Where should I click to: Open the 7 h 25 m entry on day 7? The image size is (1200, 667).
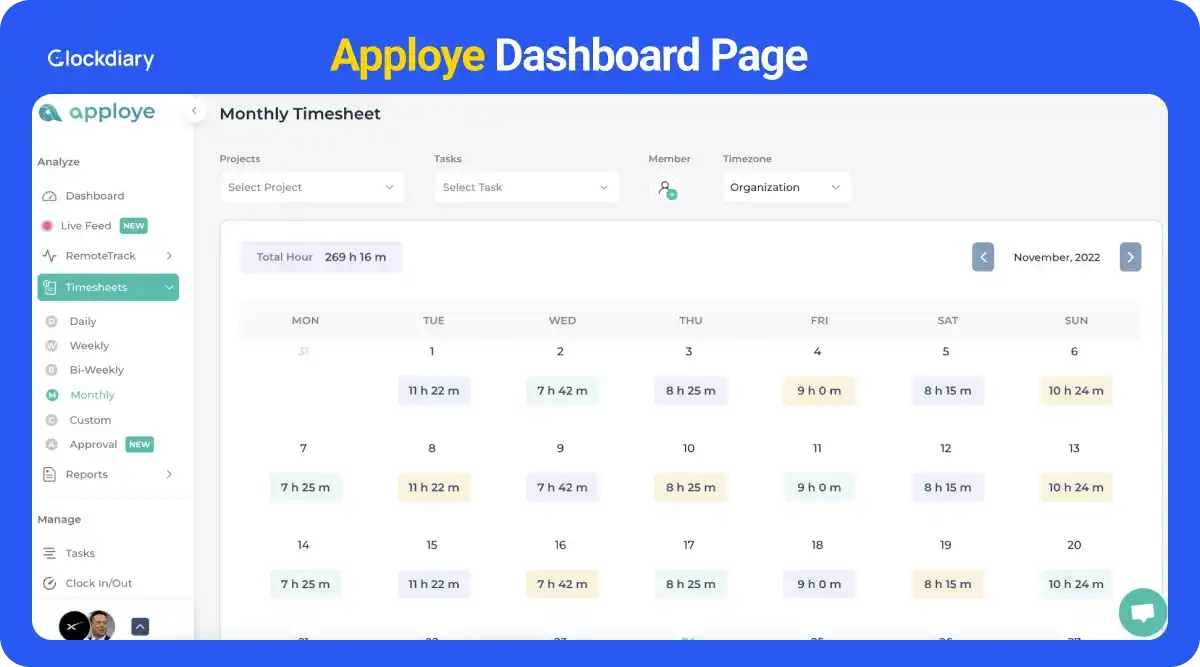(x=305, y=487)
